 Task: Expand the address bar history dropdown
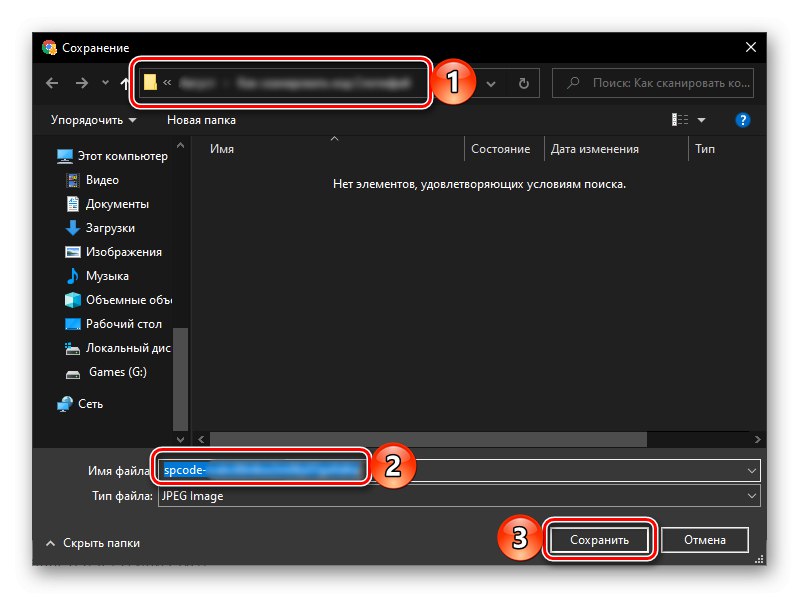(491, 84)
